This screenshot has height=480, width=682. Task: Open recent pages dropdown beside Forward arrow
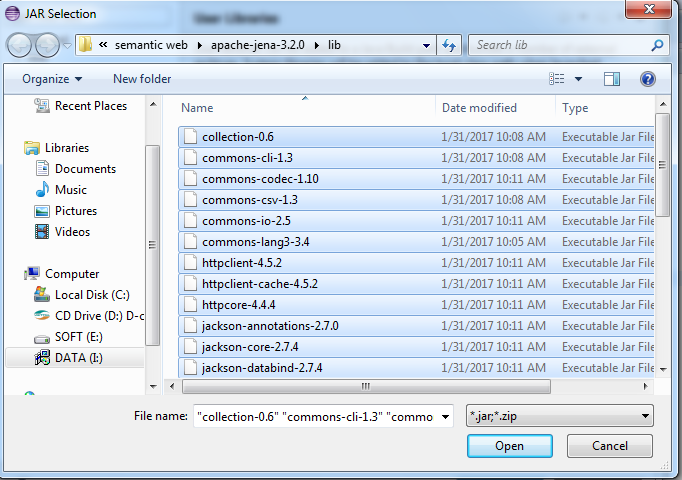tap(67, 45)
